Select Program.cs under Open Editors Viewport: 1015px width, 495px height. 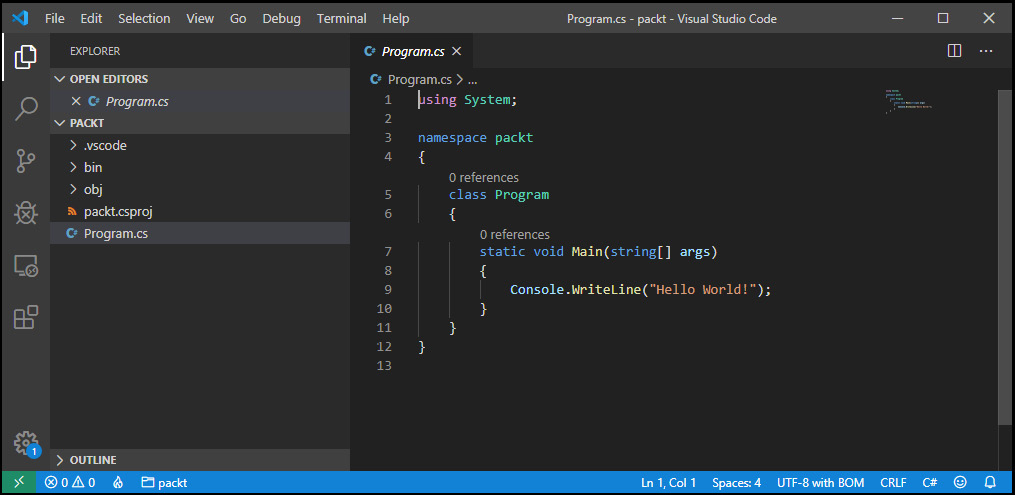[x=137, y=101]
